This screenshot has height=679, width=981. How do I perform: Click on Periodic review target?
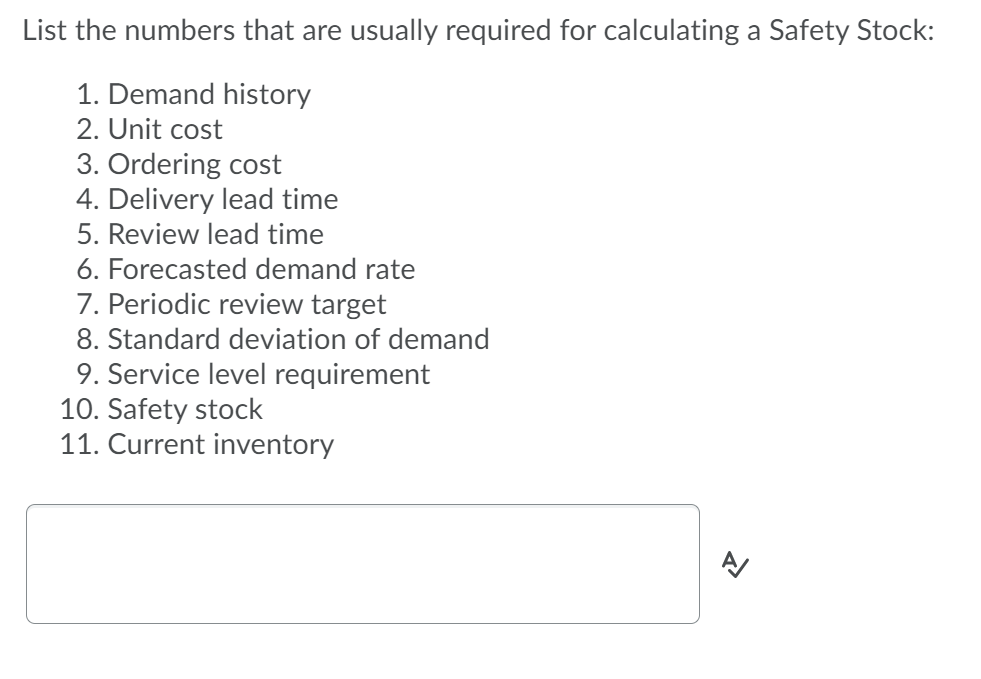(x=246, y=304)
